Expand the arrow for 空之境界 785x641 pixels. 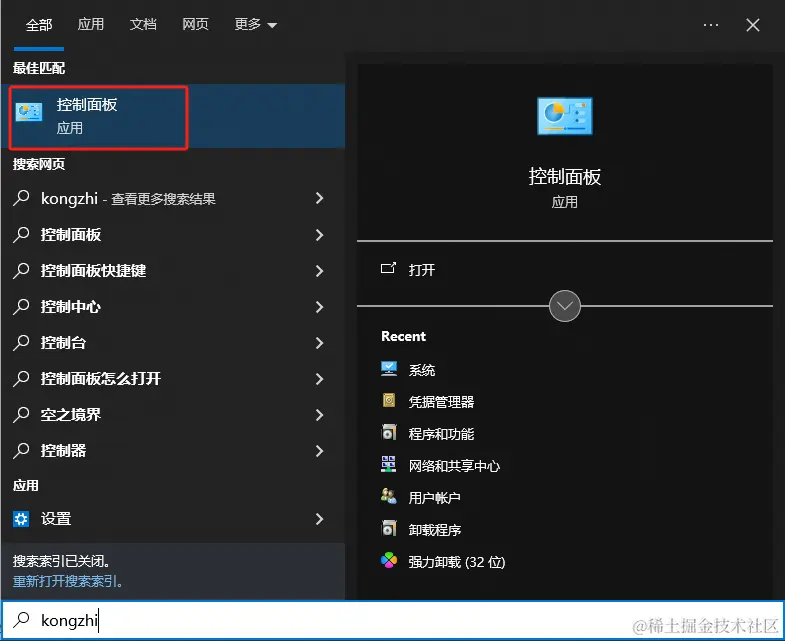click(x=319, y=415)
